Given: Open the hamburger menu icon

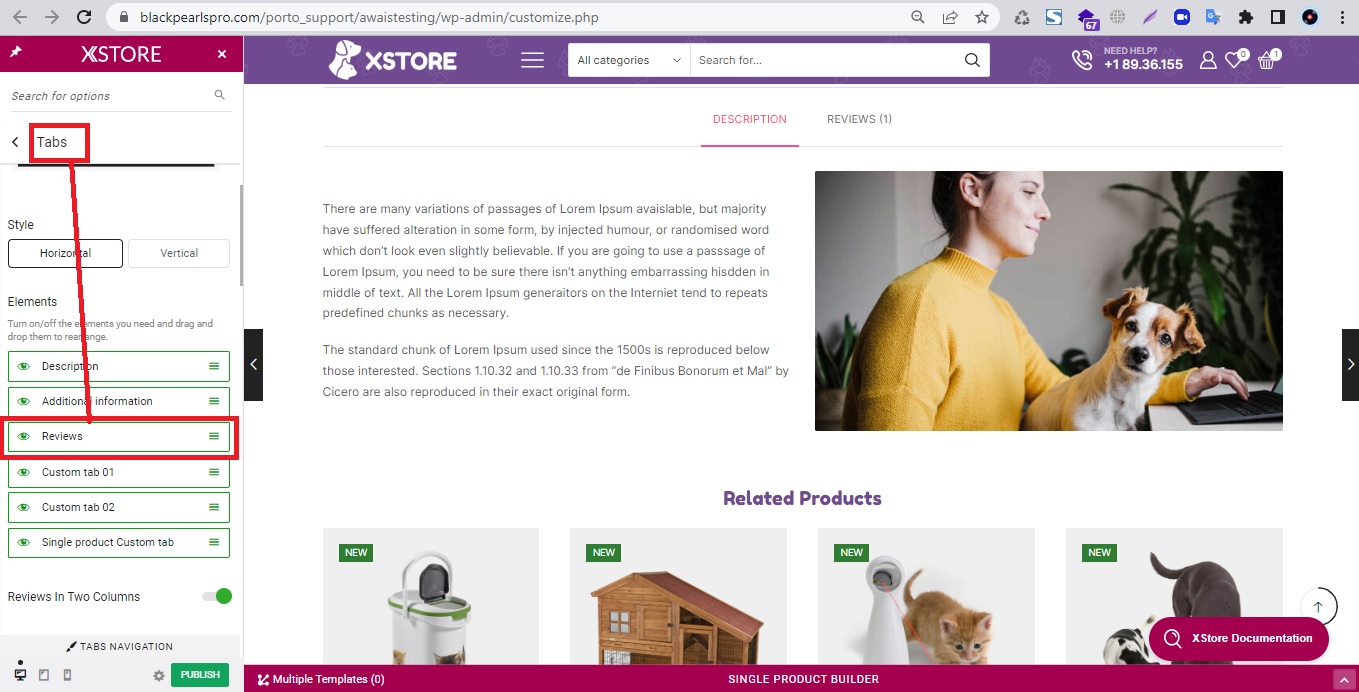Looking at the screenshot, I should click(x=533, y=61).
